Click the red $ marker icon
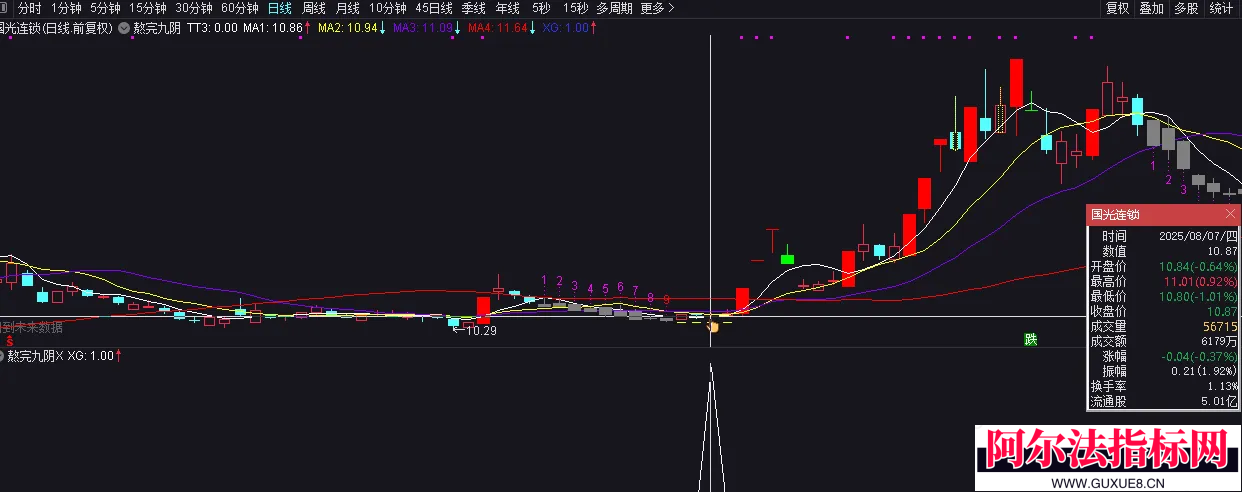Screen dimensions: 1242x492 [9, 340]
